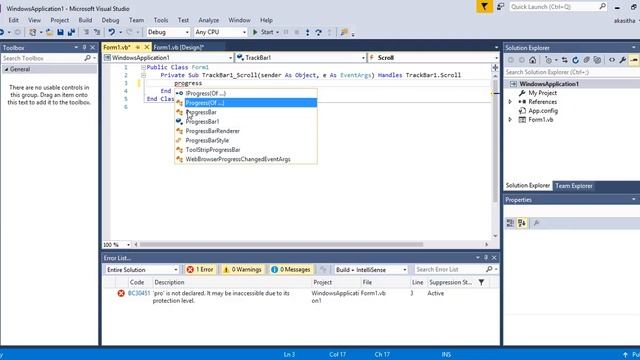Toggle the Preview Selected Items button

coord(634,60)
